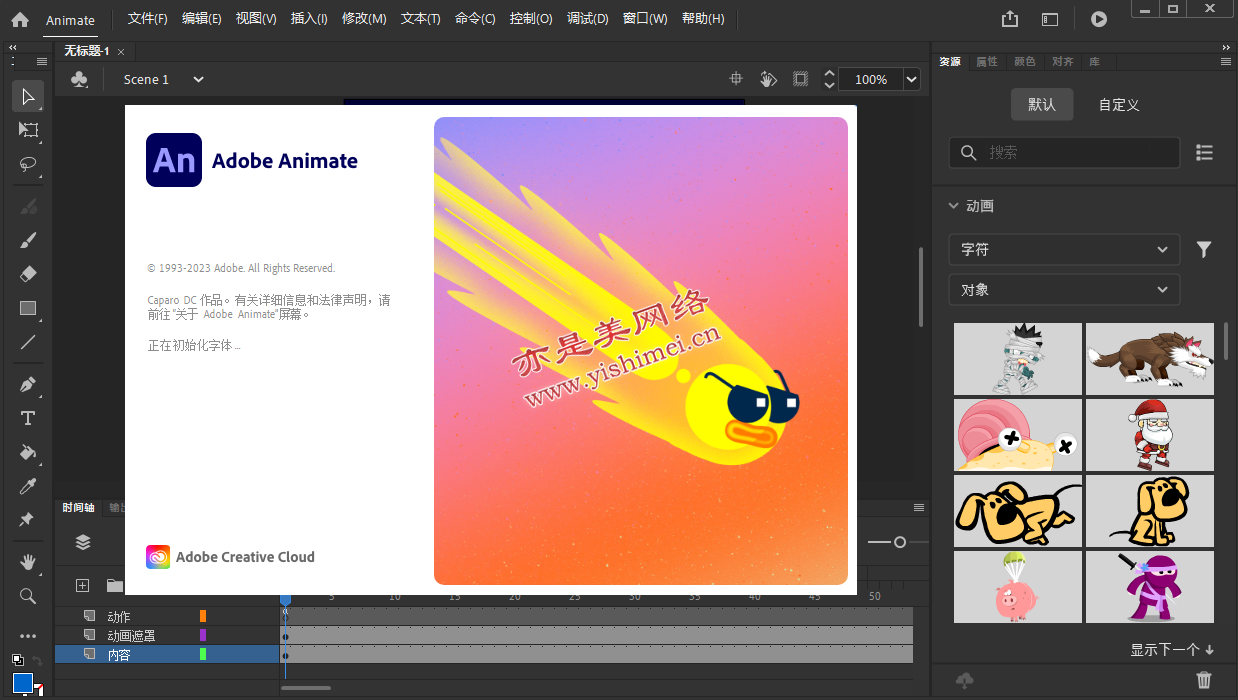This screenshot has width=1238, height=700.
Task: Collapse right panel with double arrows
Action: [x=1227, y=47]
